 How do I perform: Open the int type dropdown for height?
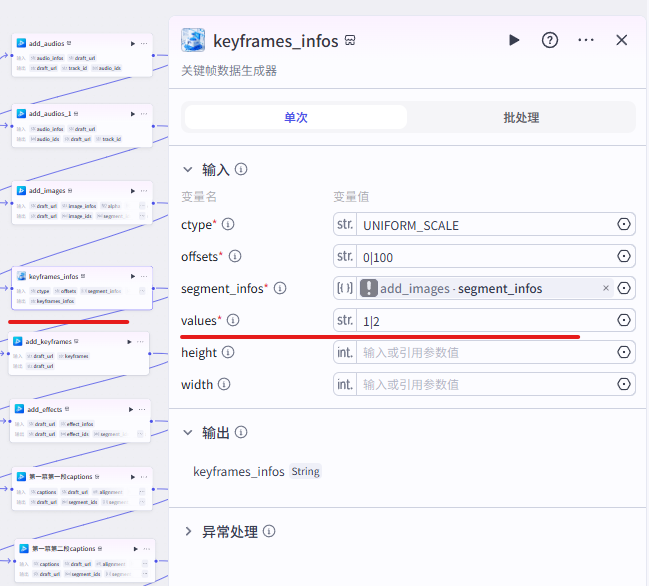click(x=345, y=352)
